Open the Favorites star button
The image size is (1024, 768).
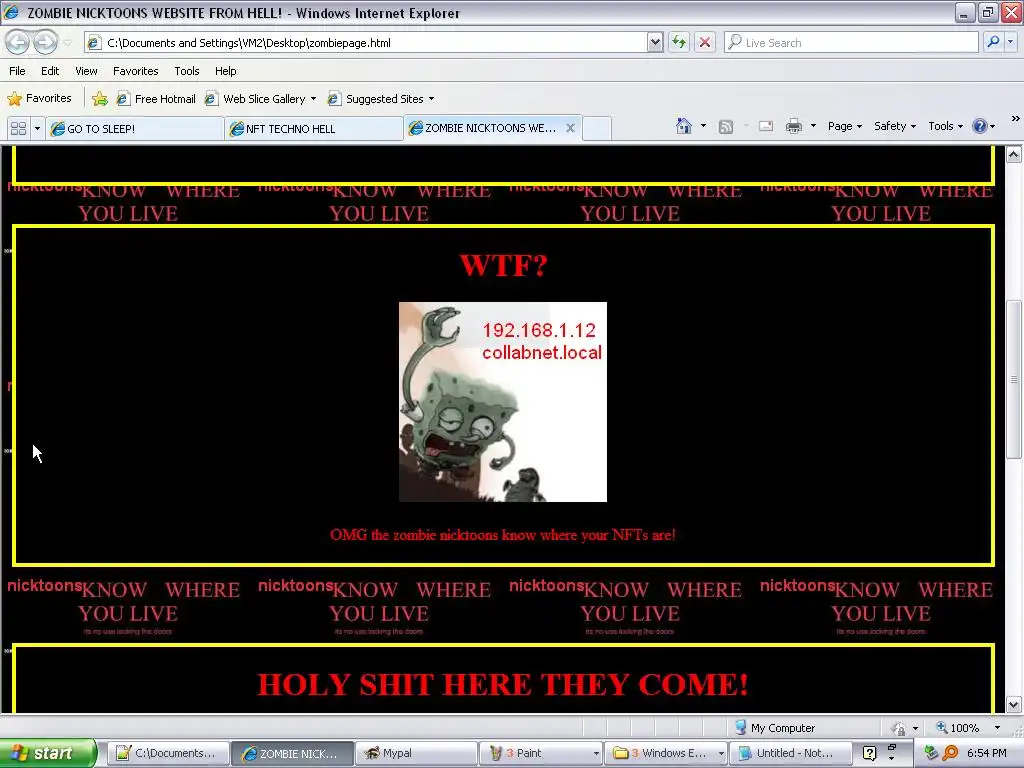tap(39, 98)
